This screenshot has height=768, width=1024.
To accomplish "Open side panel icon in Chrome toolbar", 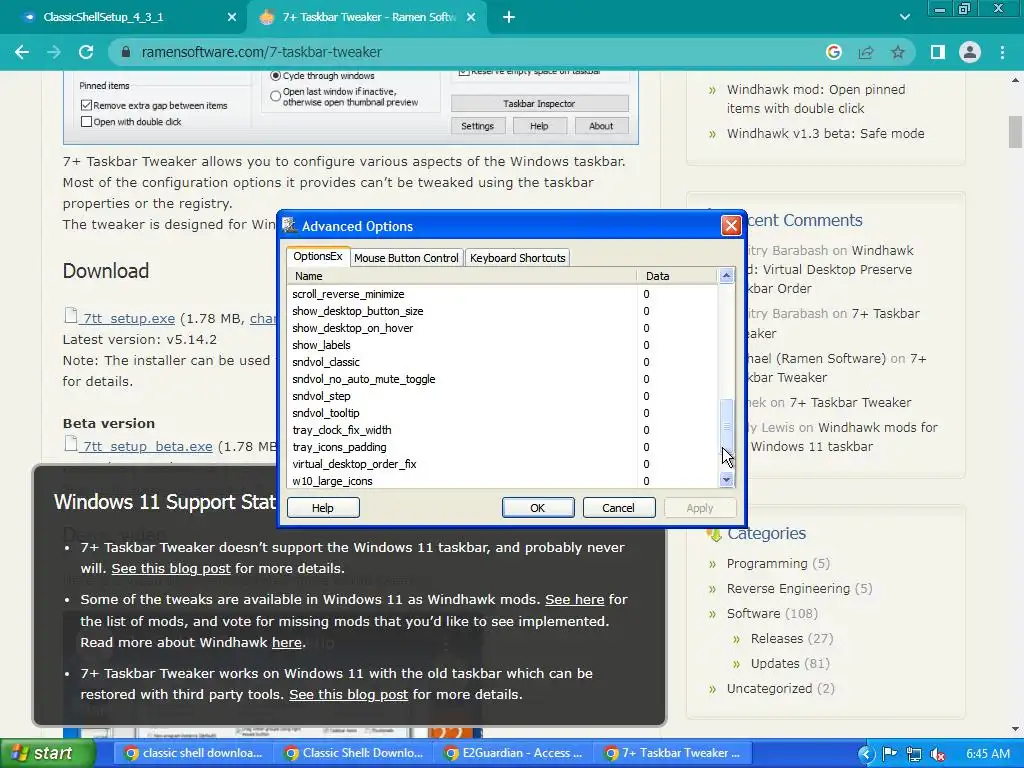I will pyautogui.click(x=938, y=52).
